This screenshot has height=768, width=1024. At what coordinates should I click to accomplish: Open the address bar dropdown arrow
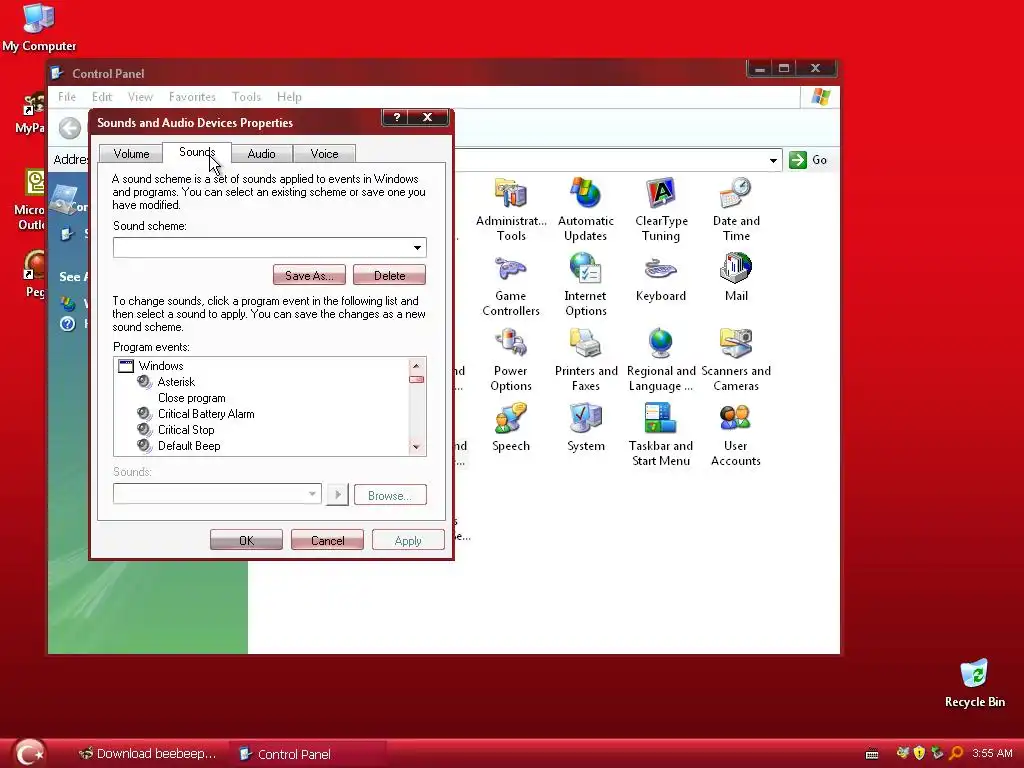point(773,160)
